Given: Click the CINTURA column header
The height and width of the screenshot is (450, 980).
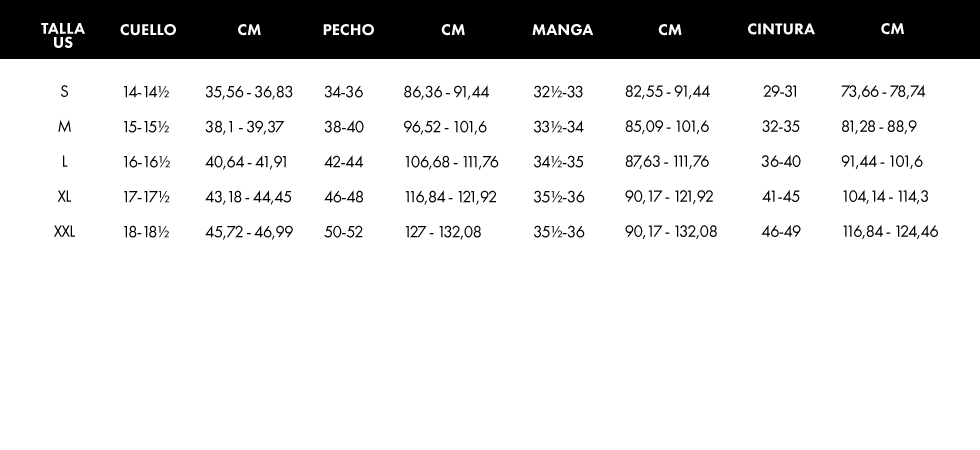Looking at the screenshot, I should (x=781, y=29).
